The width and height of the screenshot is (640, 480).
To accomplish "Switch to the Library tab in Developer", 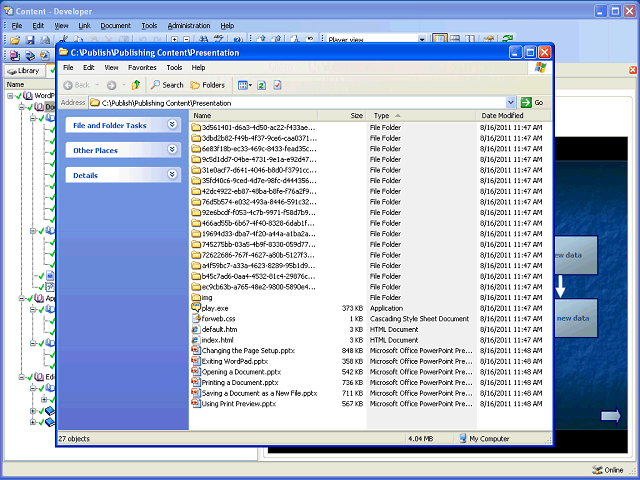I will [24, 71].
